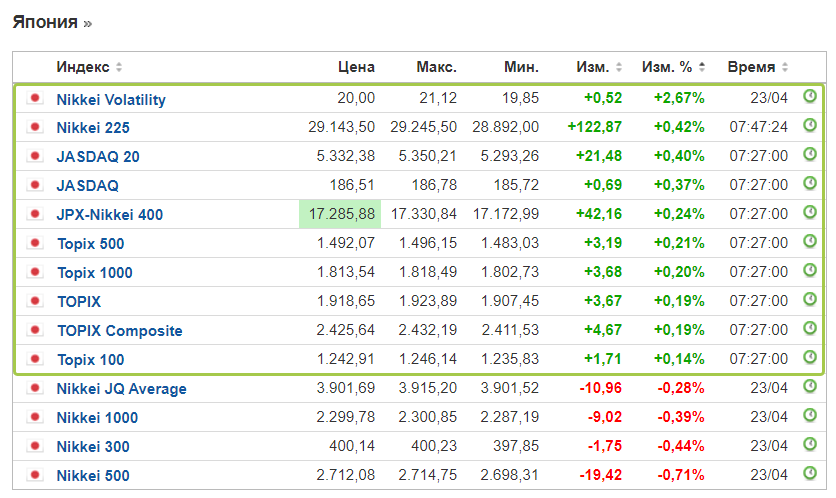This screenshot has width=836, height=498.
Task: Click TOPIX Composite price 2.425,64
Action: coord(345,331)
